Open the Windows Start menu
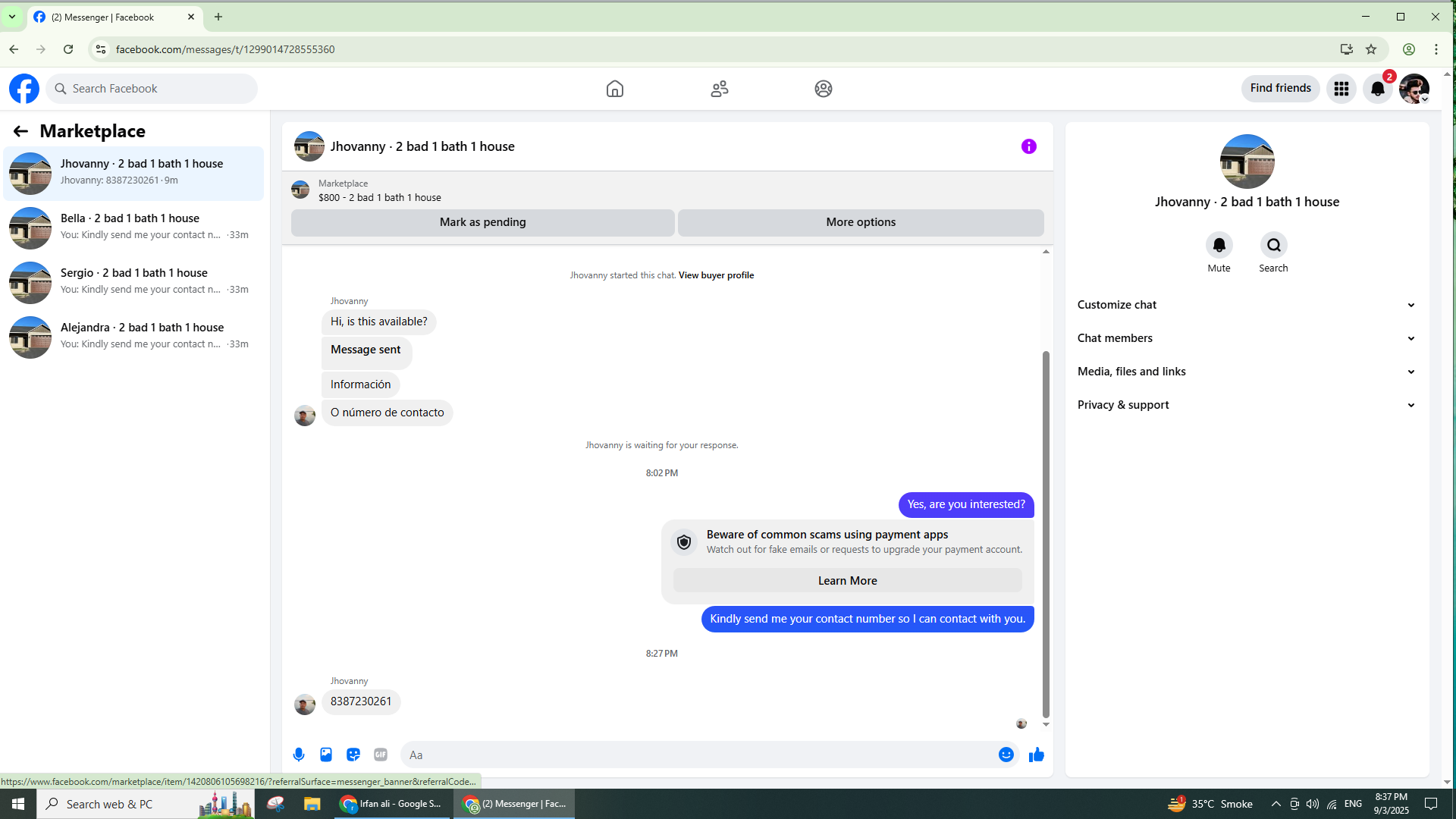 [18, 804]
